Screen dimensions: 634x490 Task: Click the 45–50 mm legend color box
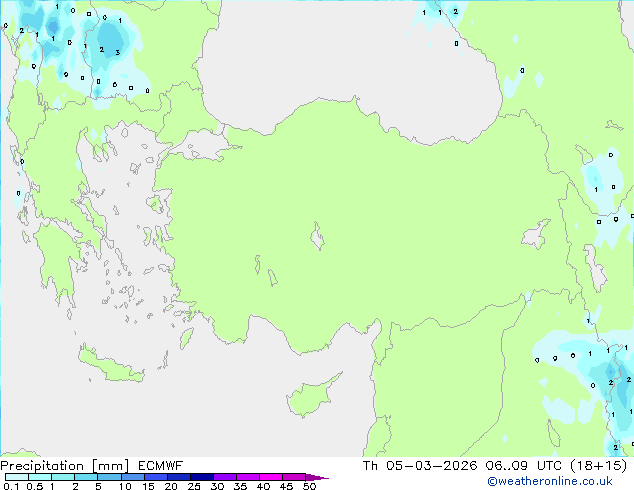[x=294, y=477]
